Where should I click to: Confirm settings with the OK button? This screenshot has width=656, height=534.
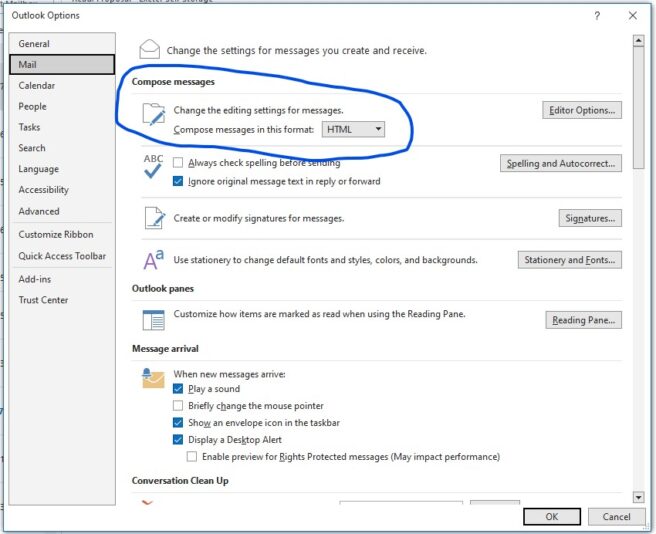(552, 517)
